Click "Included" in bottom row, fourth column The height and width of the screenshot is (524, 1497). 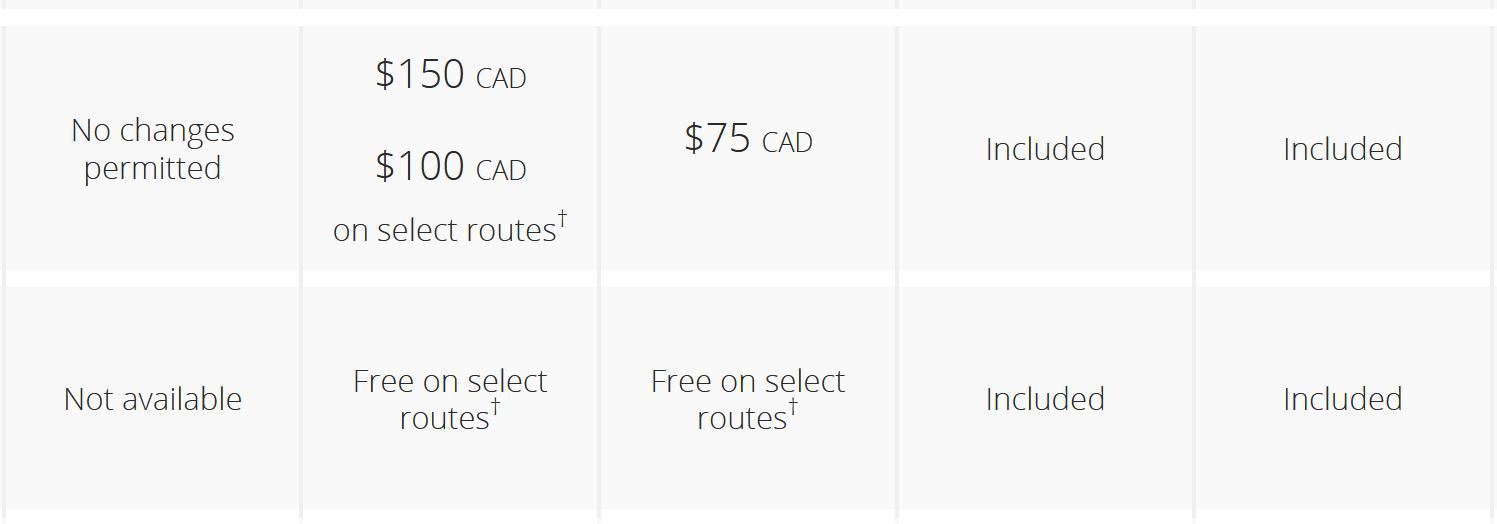[1045, 399]
